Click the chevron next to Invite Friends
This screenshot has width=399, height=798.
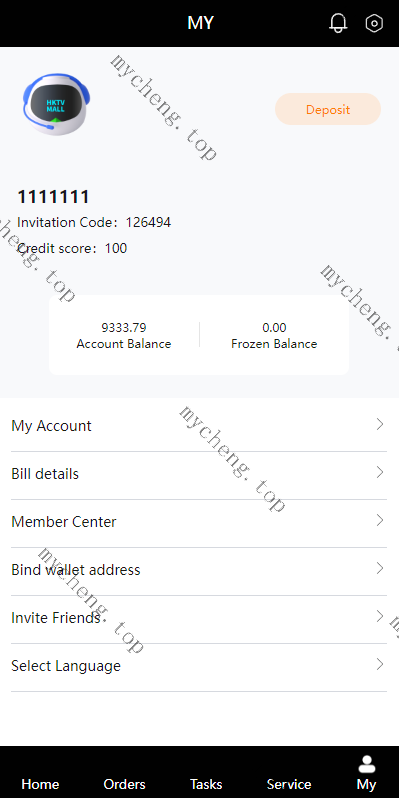click(380, 616)
